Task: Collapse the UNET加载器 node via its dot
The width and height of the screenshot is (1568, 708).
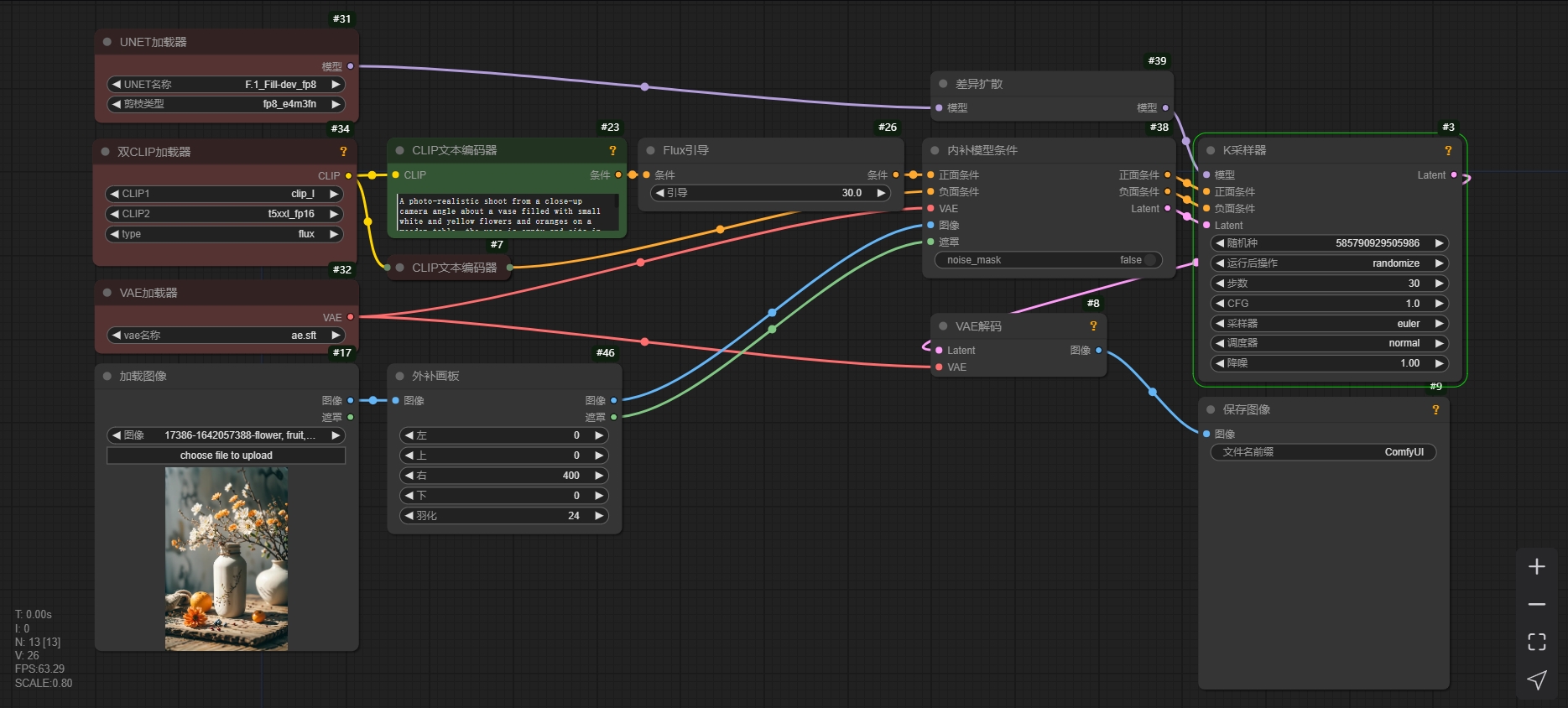Action: (107, 42)
